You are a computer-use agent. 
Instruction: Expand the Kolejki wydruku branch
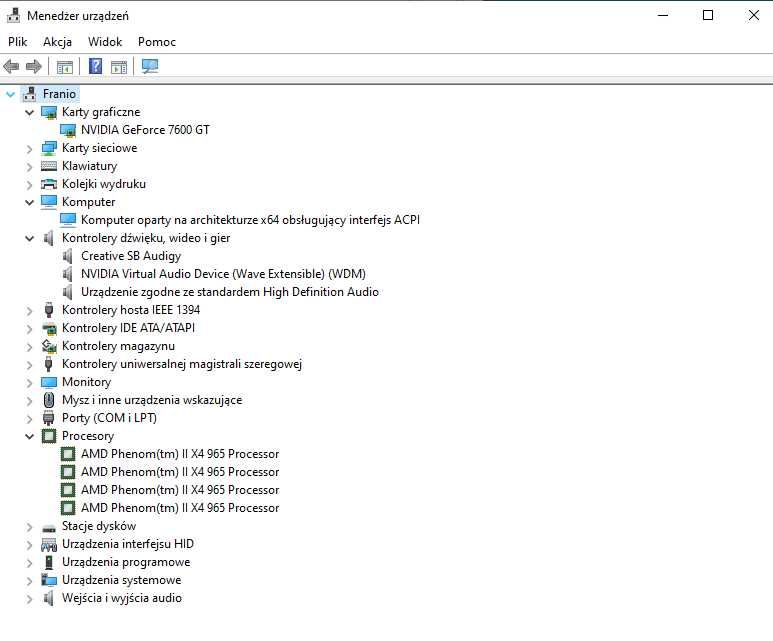30,185
